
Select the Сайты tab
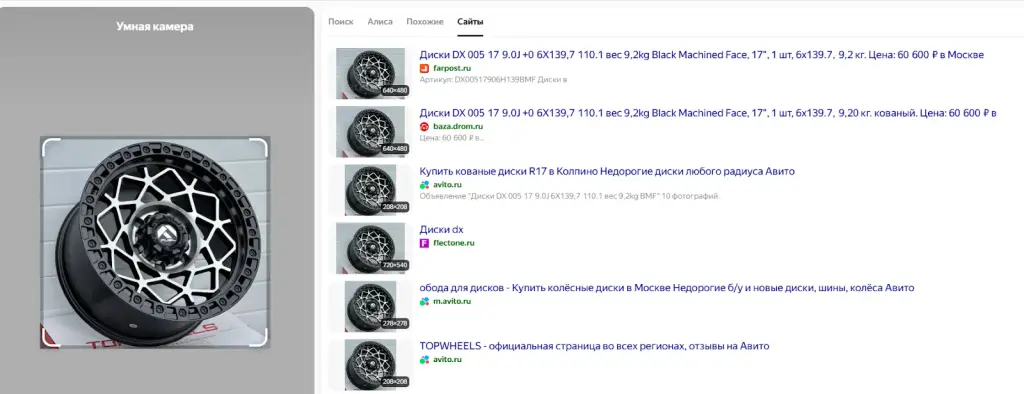tap(470, 22)
